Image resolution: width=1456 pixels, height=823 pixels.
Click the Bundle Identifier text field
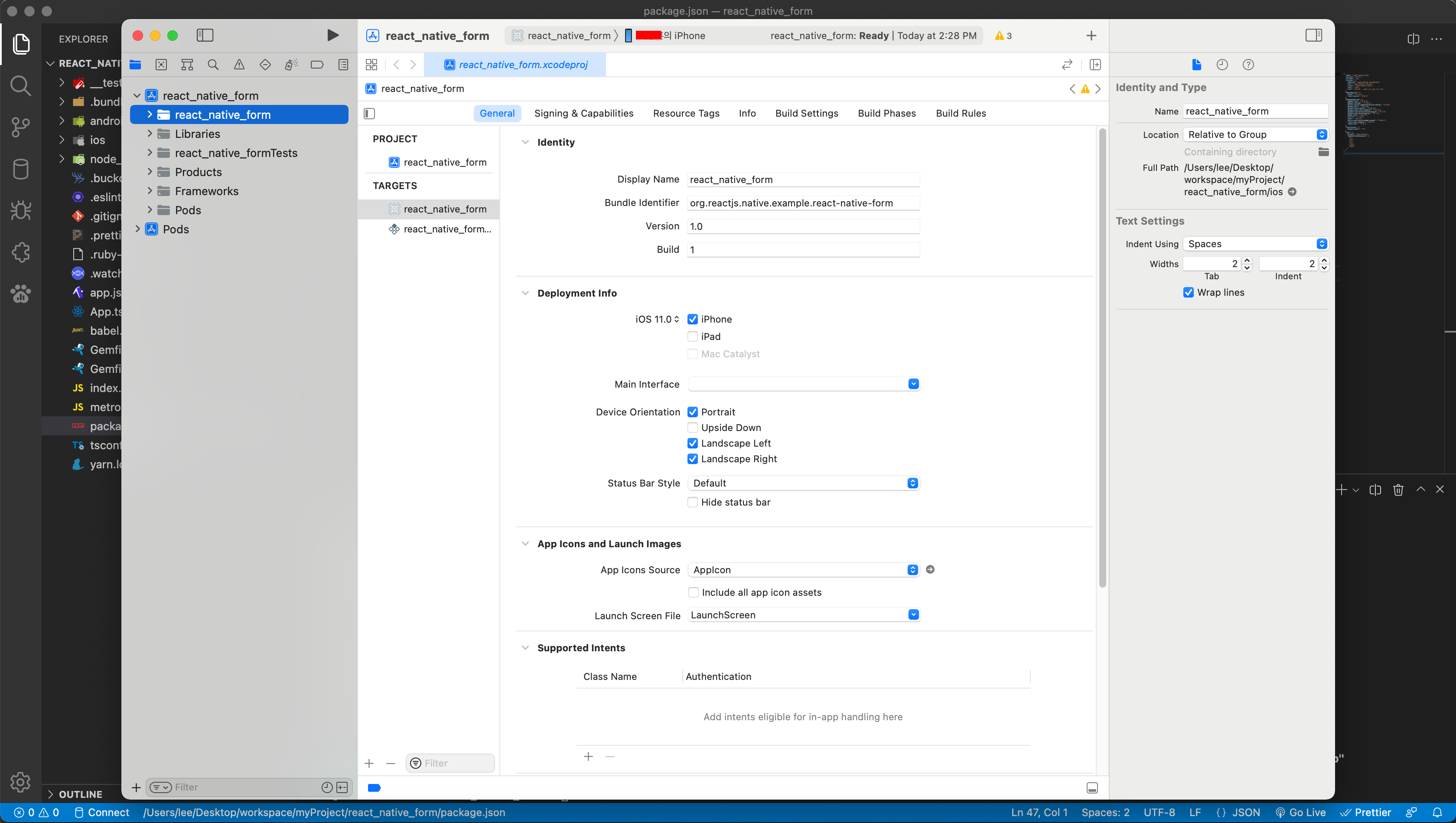click(x=803, y=203)
